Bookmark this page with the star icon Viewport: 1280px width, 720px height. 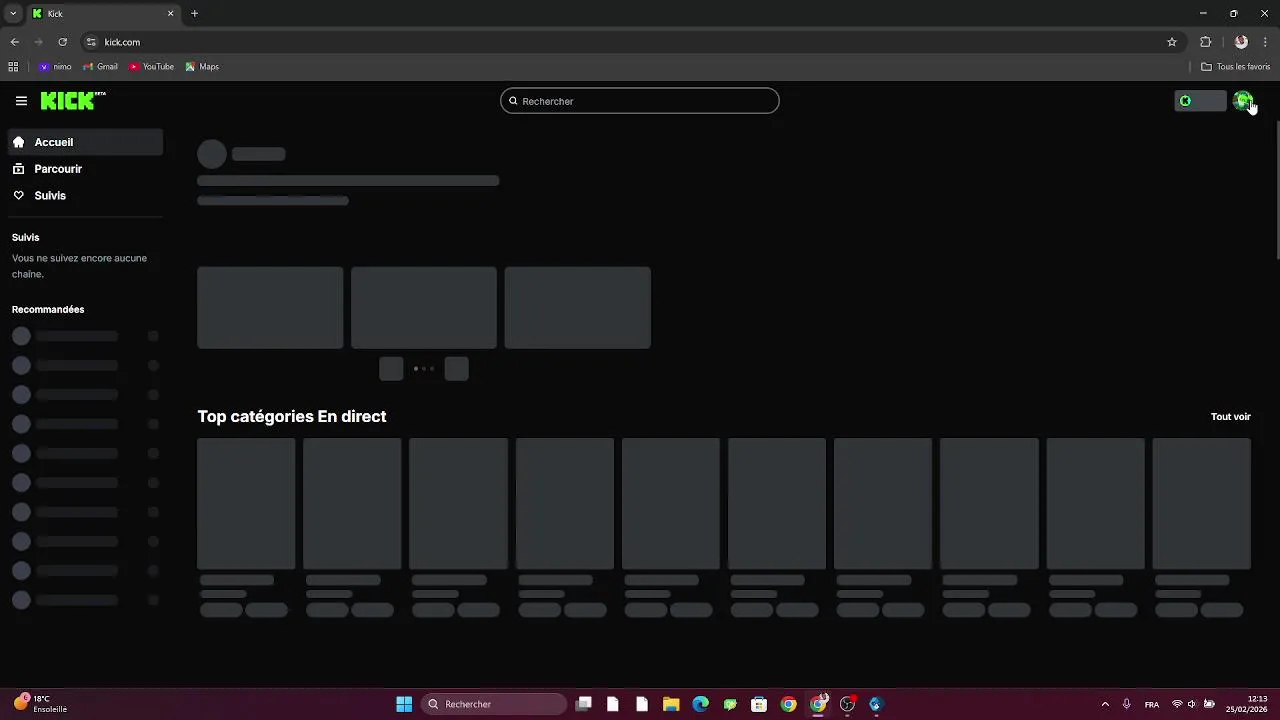[1172, 42]
